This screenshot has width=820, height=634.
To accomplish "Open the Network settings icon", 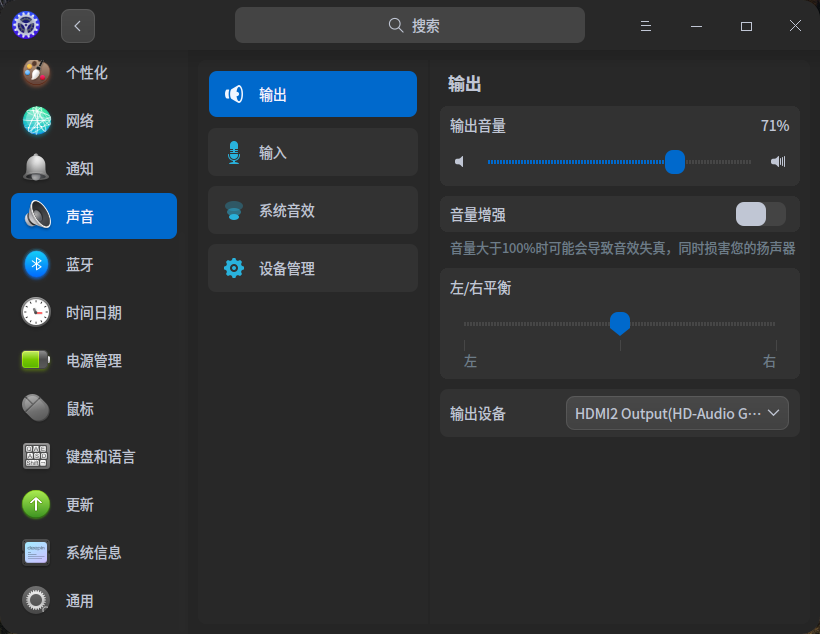I will click(37, 121).
